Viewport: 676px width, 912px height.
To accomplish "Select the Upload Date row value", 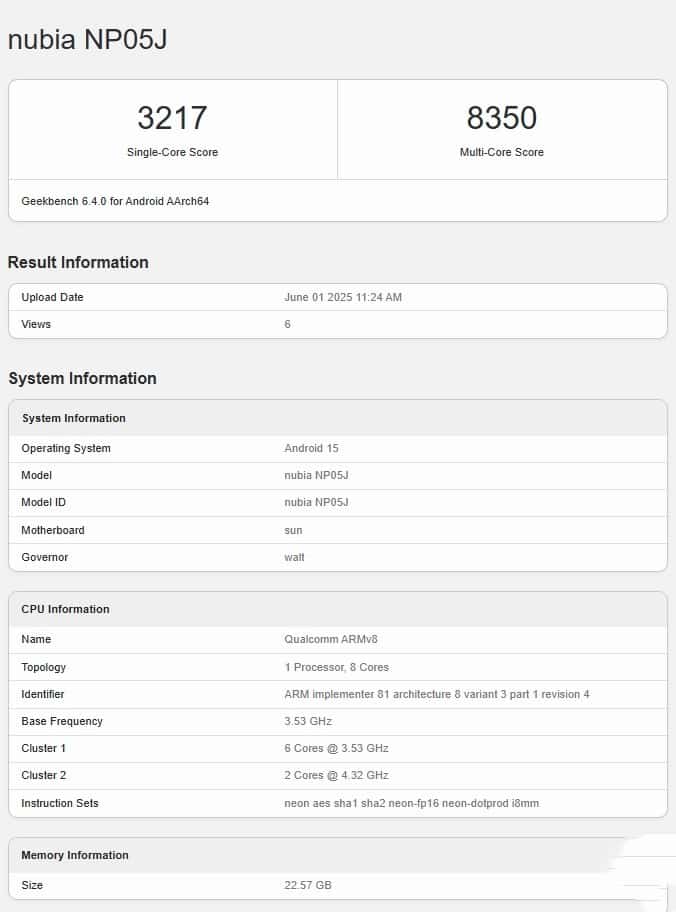I will point(343,297).
